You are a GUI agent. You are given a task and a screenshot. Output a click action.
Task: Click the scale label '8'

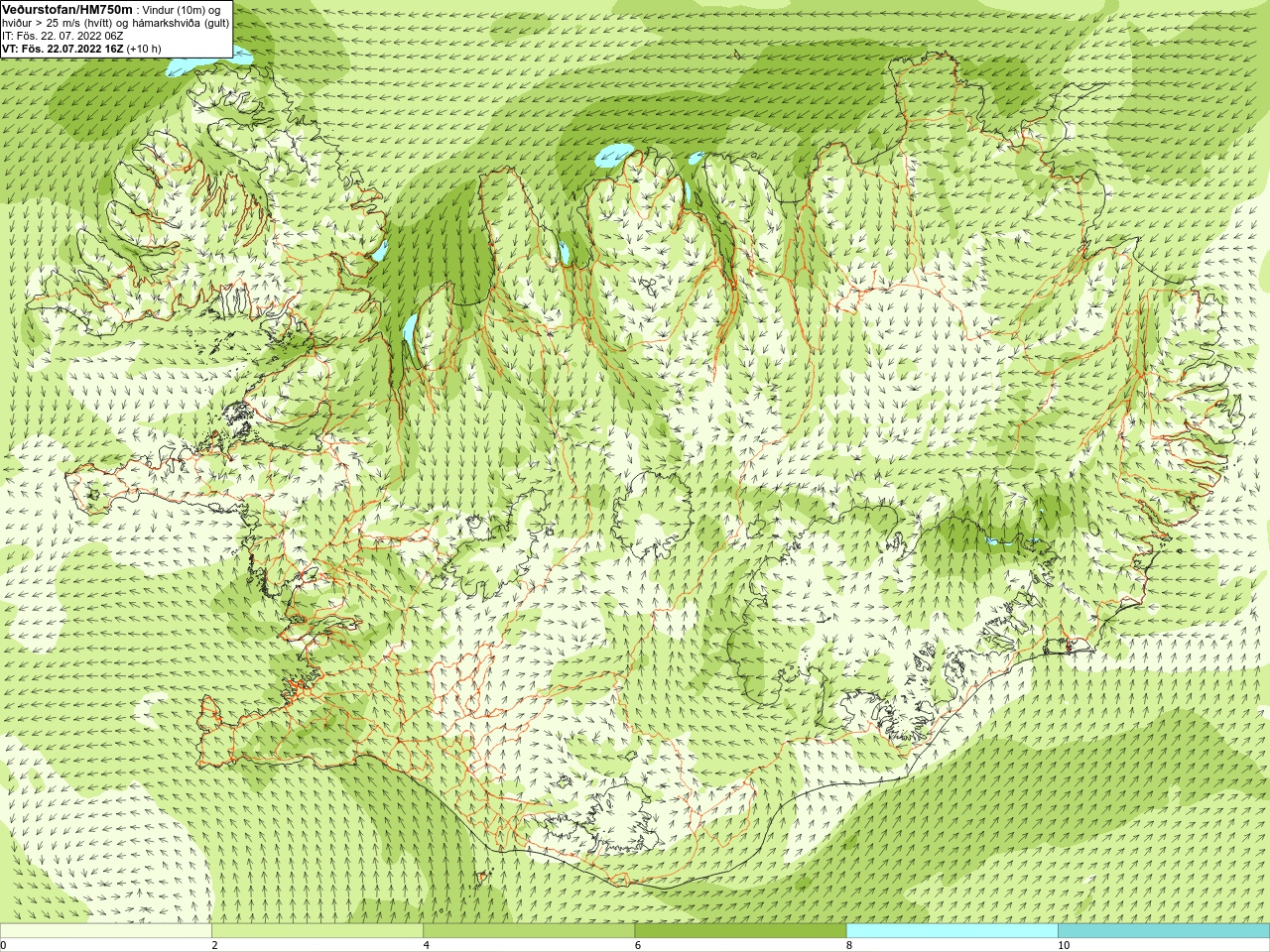coord(849,946)
